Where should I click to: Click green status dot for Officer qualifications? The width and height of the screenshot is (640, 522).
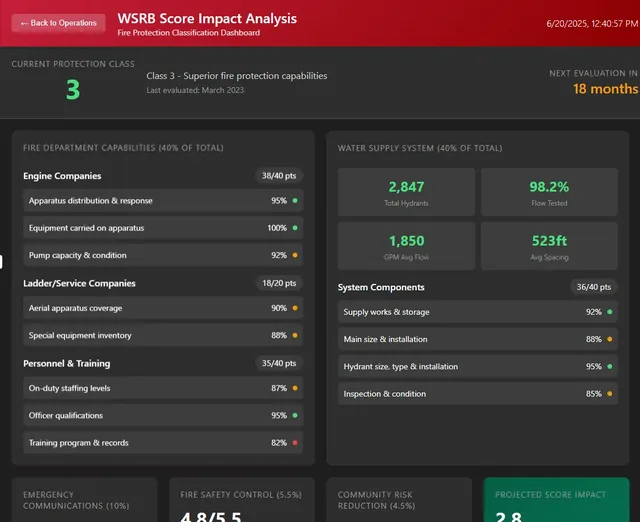[295, 415]
